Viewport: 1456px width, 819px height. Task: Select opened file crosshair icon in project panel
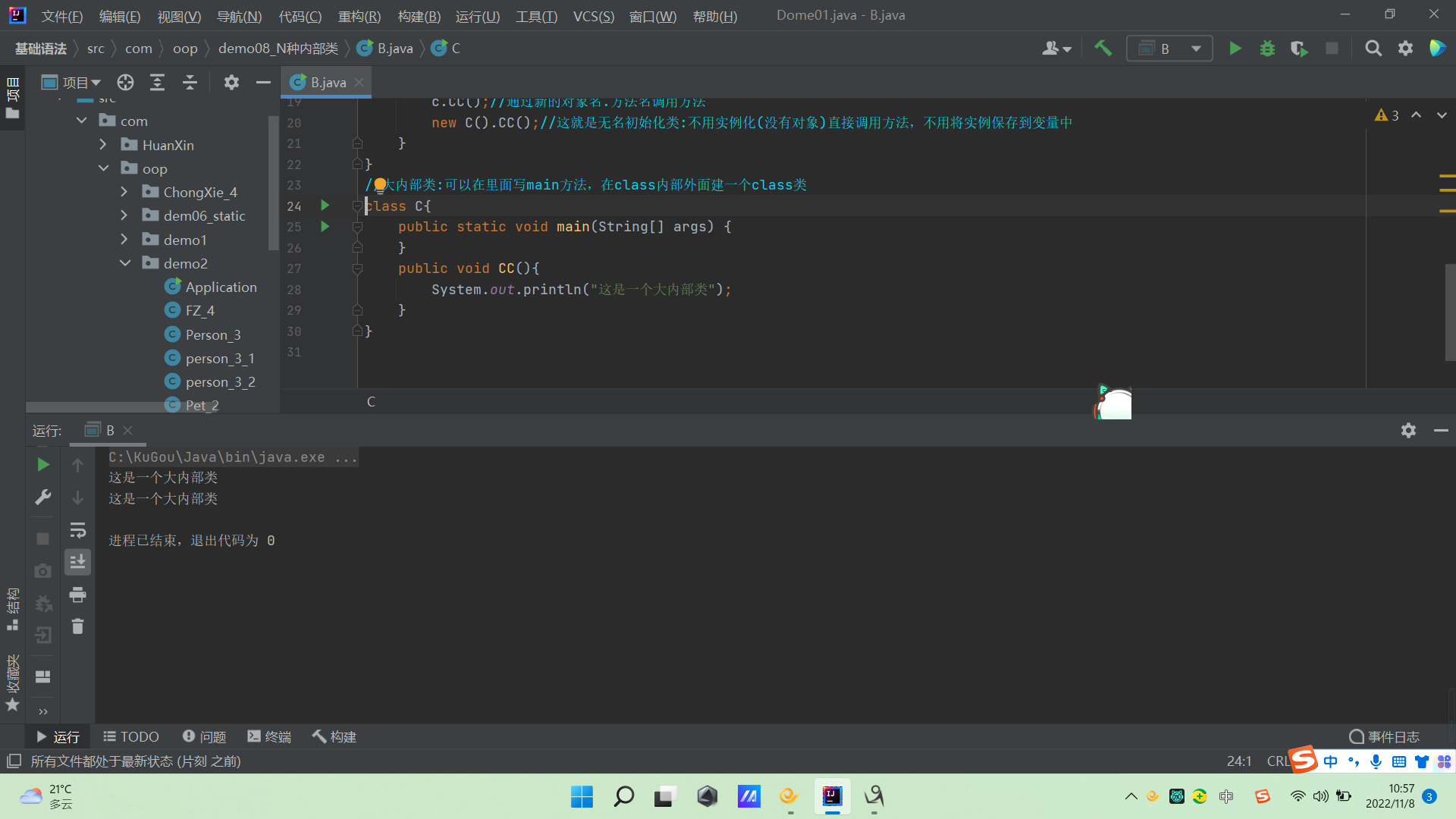pos(125,83)
